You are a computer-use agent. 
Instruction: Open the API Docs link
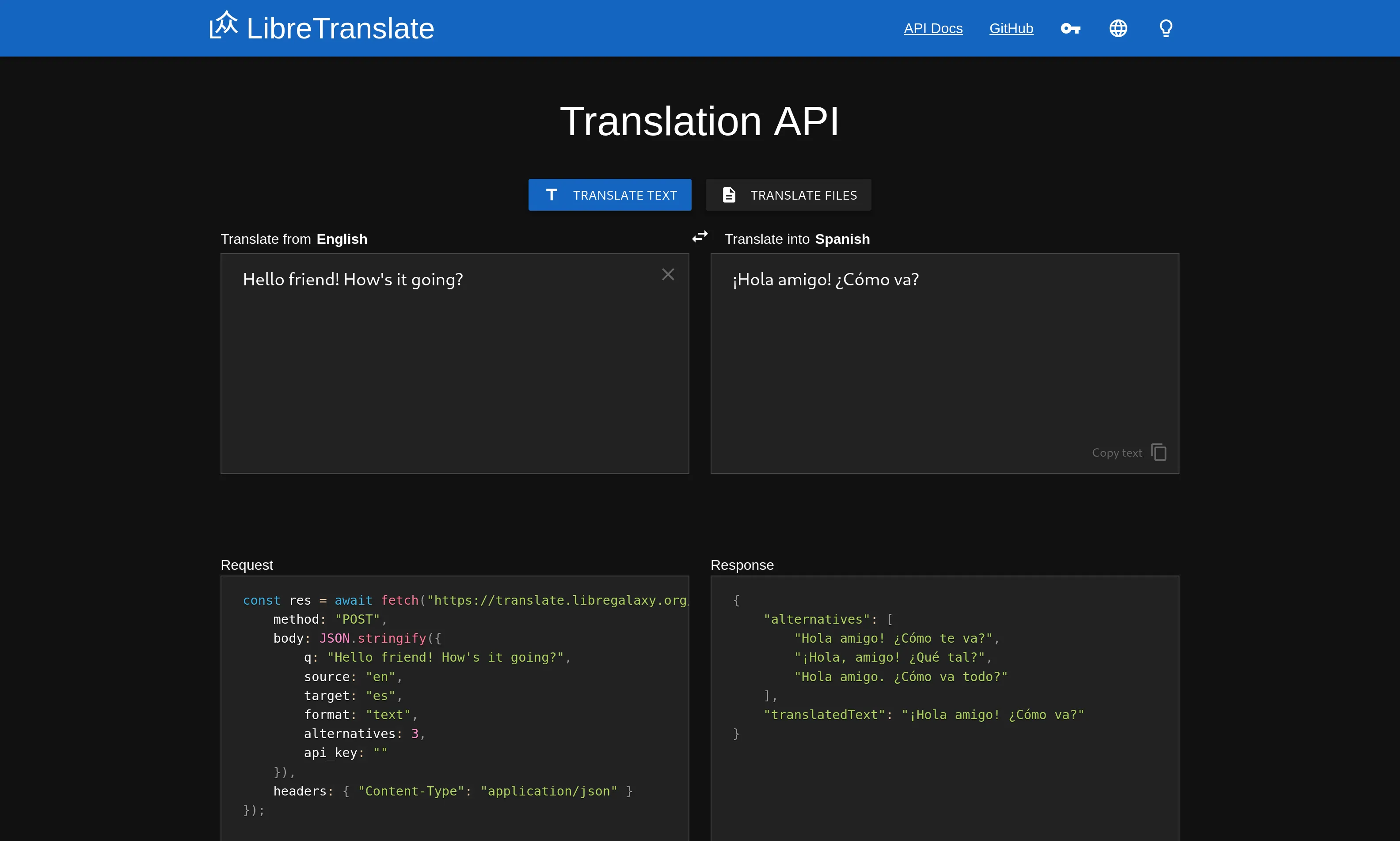(933, 28)
